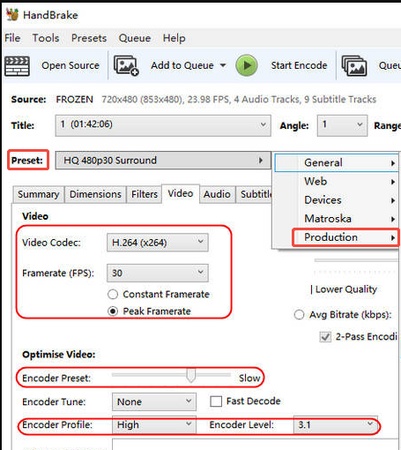Open the Framerate (FPS) dropdown
The image size is (401, 450).
tap(158, 273)
